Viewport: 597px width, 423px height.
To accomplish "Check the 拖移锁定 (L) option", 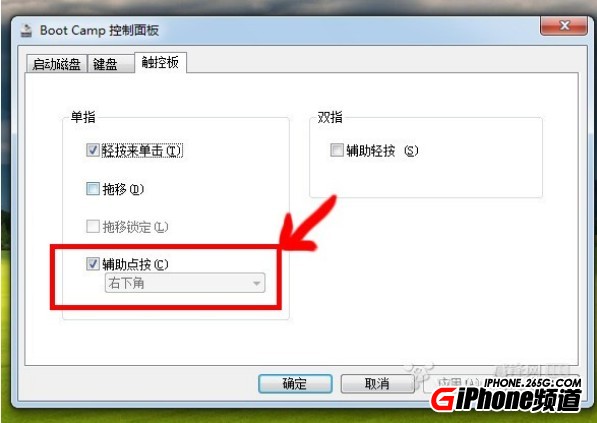I will [x=93, y=227].
